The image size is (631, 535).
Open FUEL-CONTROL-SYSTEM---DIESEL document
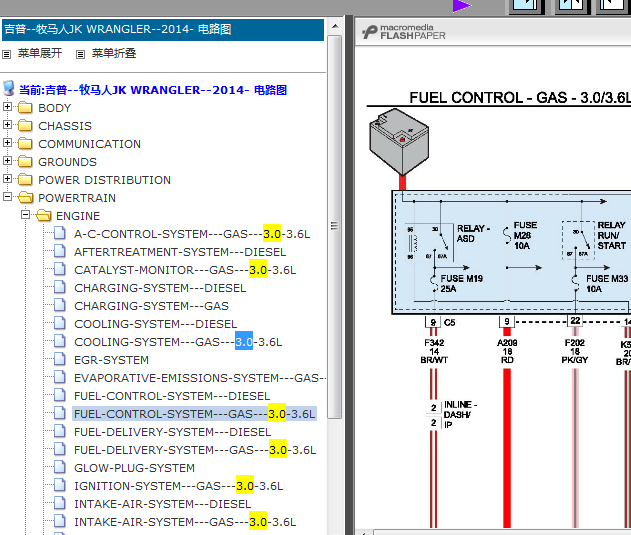click(x=172, y=396)
